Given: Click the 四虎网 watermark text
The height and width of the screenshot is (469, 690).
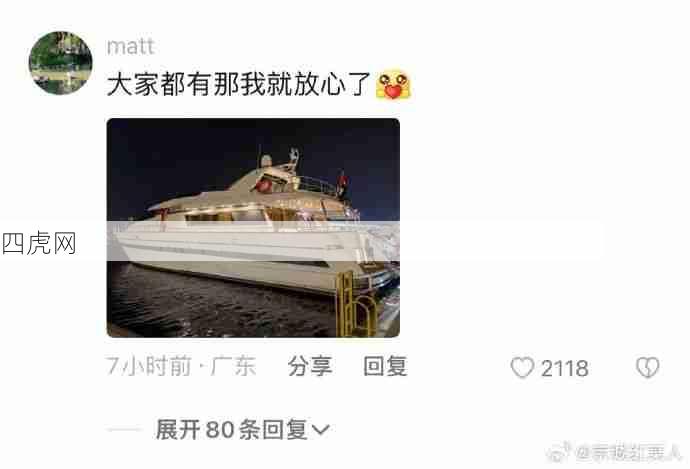Looking at the screenshot, I should [39, 243].
